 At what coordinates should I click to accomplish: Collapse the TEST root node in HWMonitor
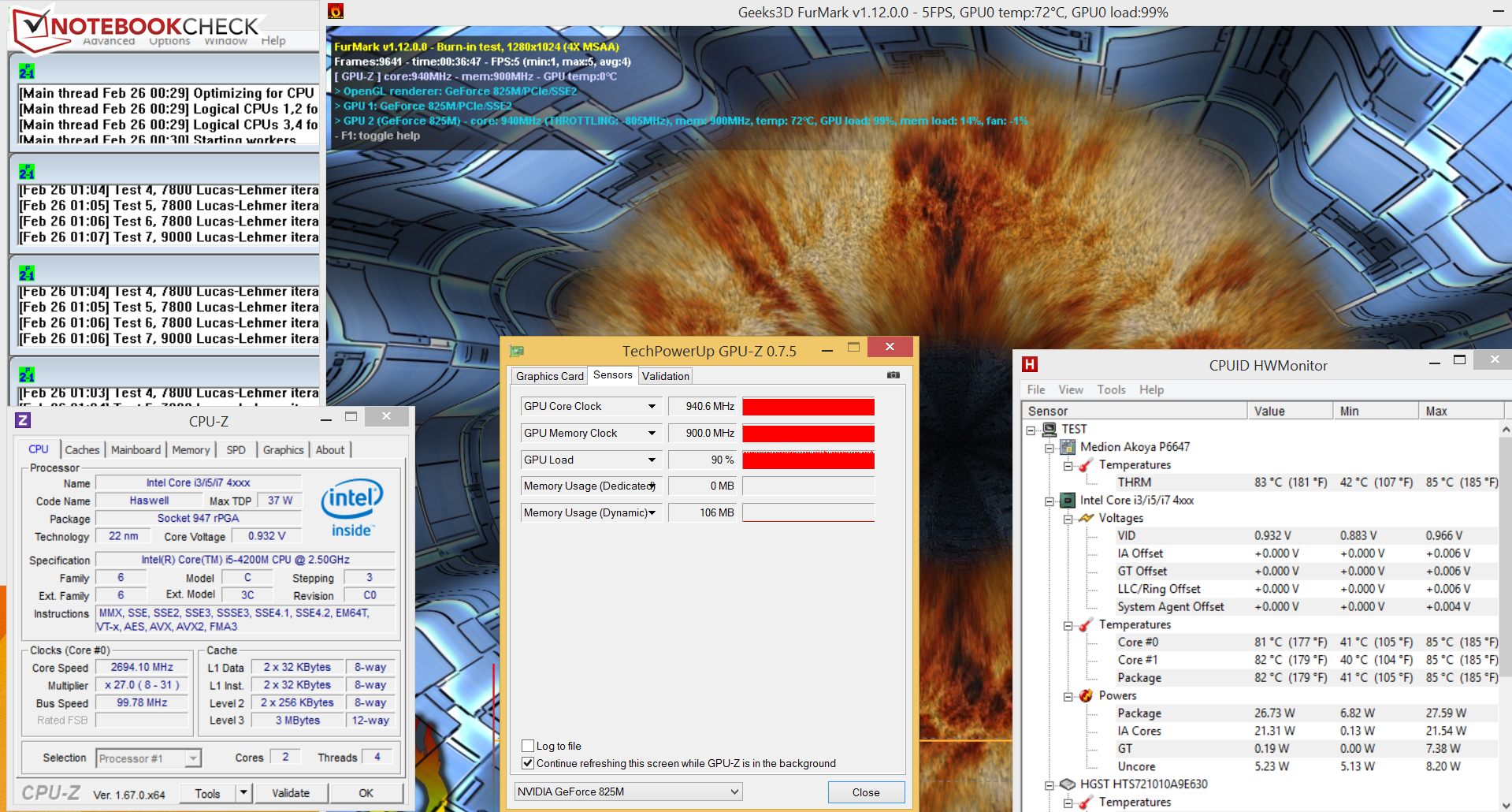tap(1031, 430)
